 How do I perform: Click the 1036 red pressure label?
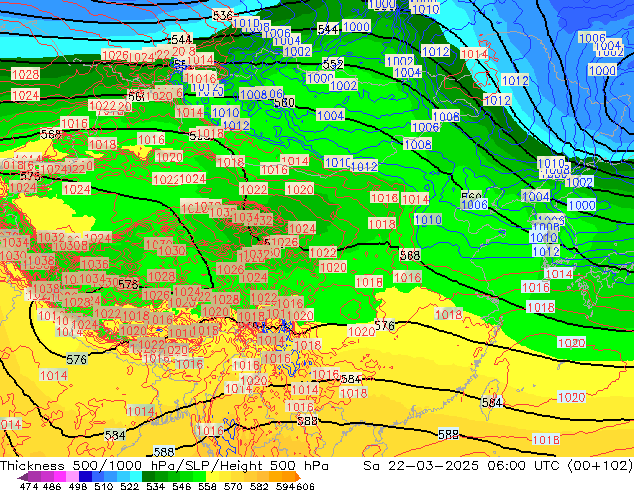click(93, 264)
